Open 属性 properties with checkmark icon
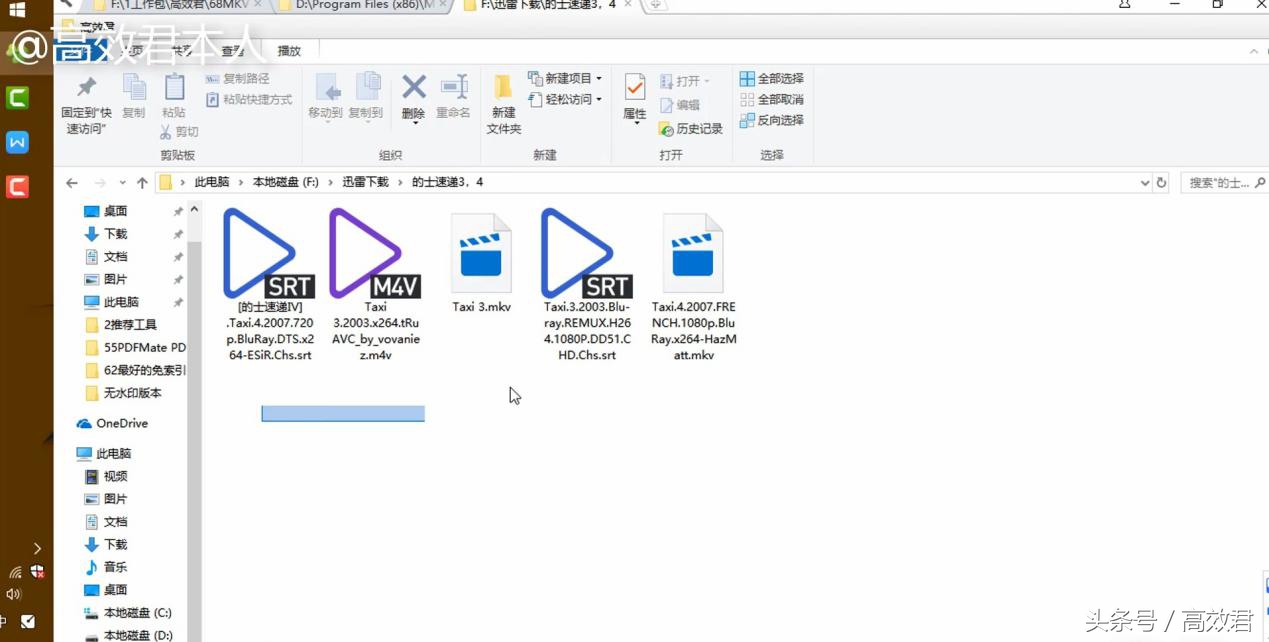The height and width of the screenshot is (642, 1269). point(635,98)
